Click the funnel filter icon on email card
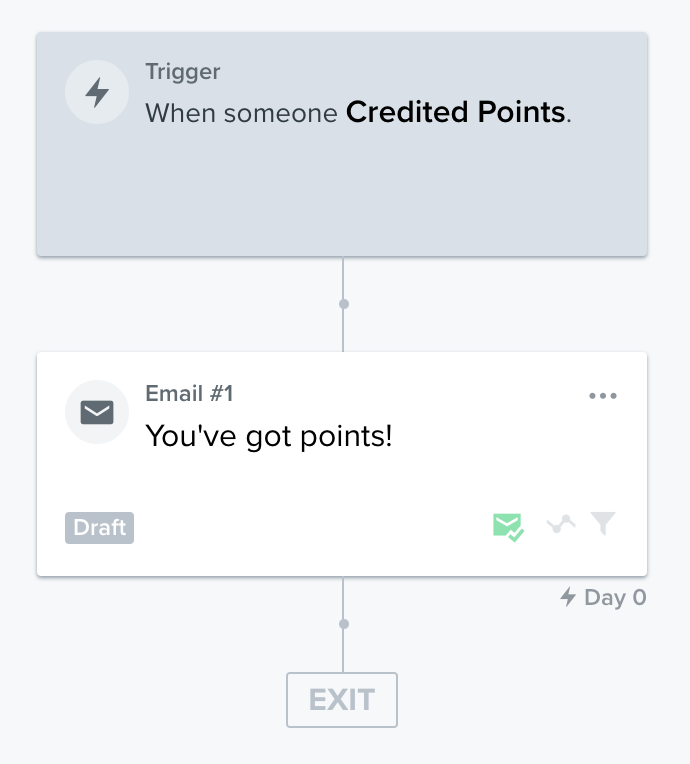Image resolution: width=690 pixels, height=764 pixels. point(603,523)
